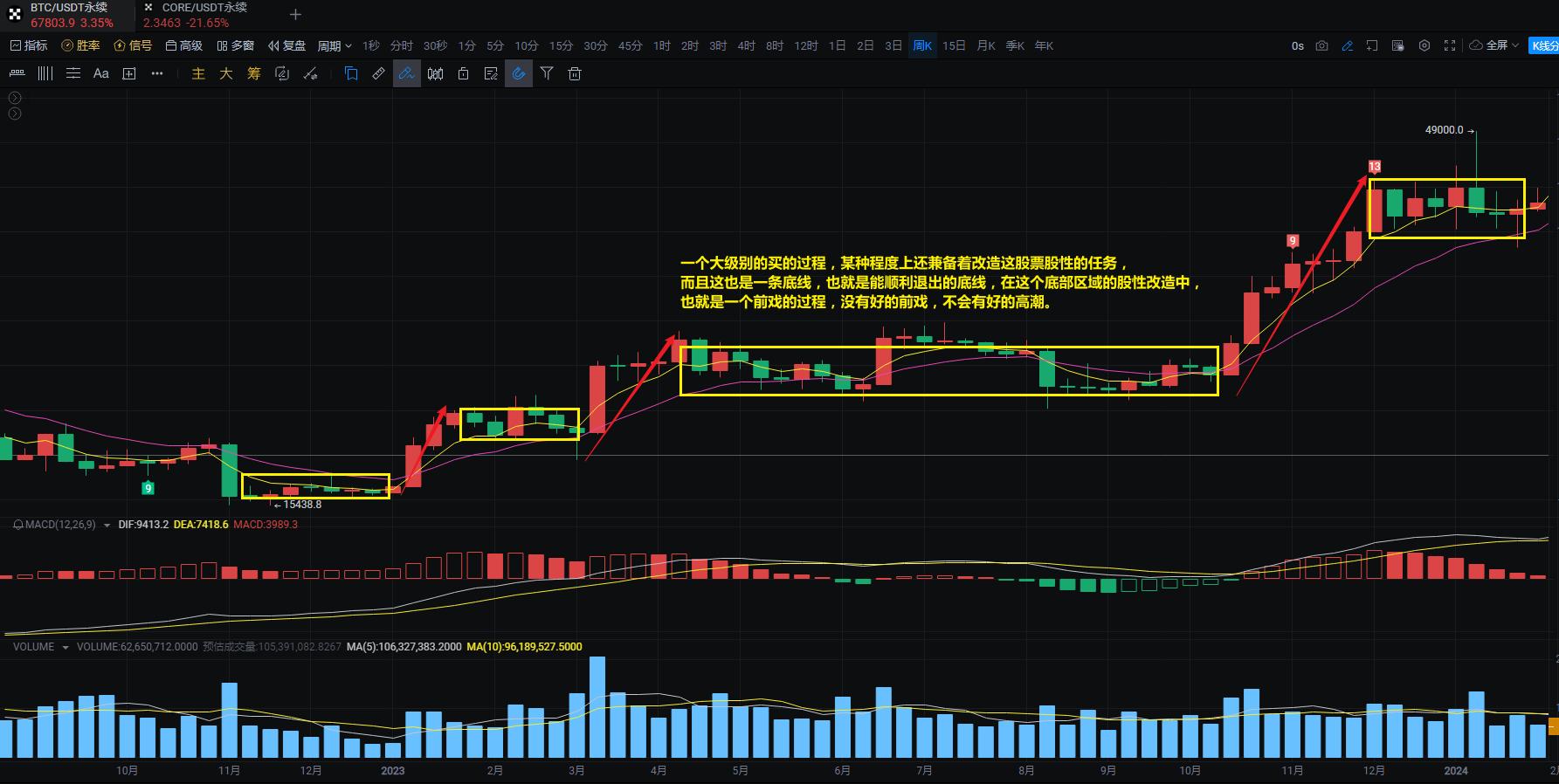Select the 15分 timeframe
Screen dimensions: 1559x784
pyautogui.click(x=561, y=45)
